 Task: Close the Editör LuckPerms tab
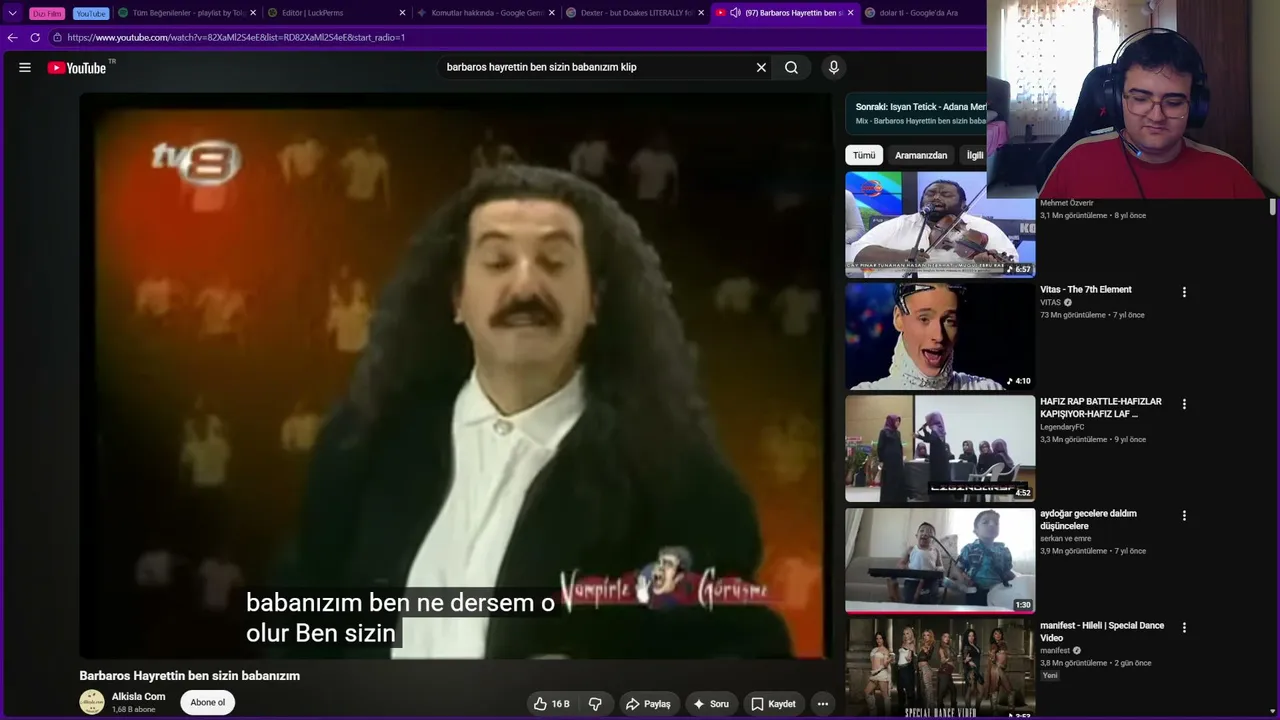(402, 13)
